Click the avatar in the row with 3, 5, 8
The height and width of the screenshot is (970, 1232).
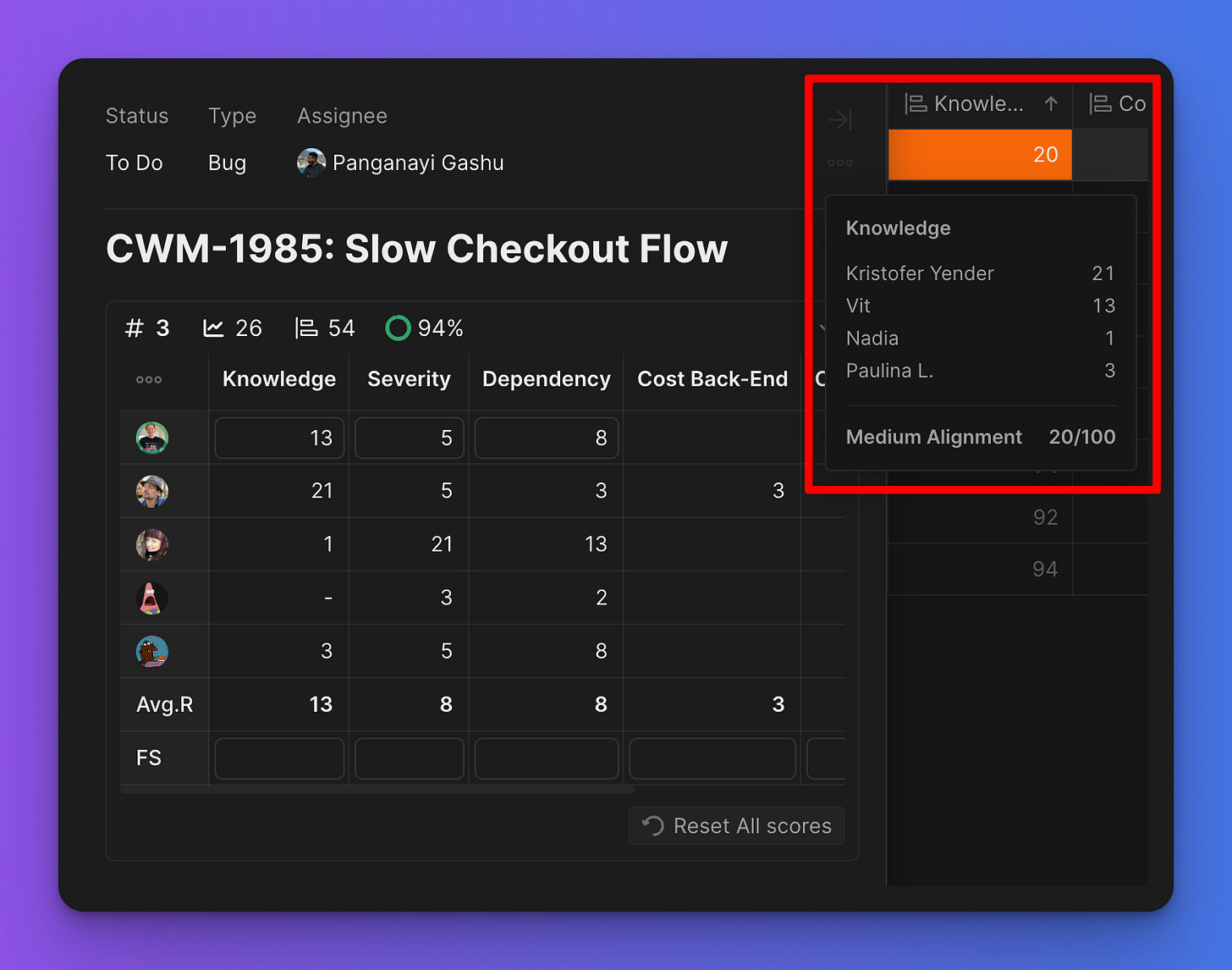point(152,651)
